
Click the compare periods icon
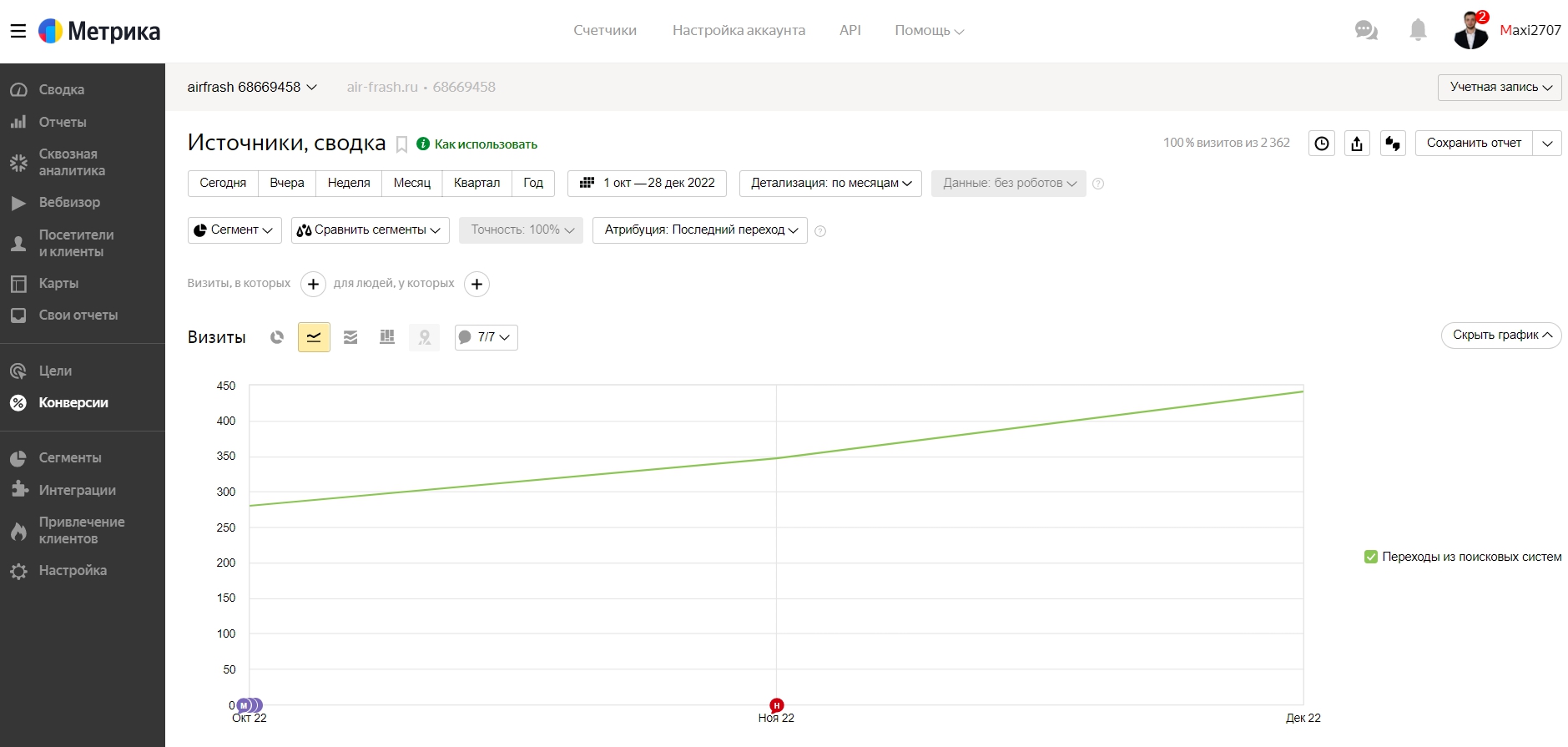click(x=1393, y=144)
